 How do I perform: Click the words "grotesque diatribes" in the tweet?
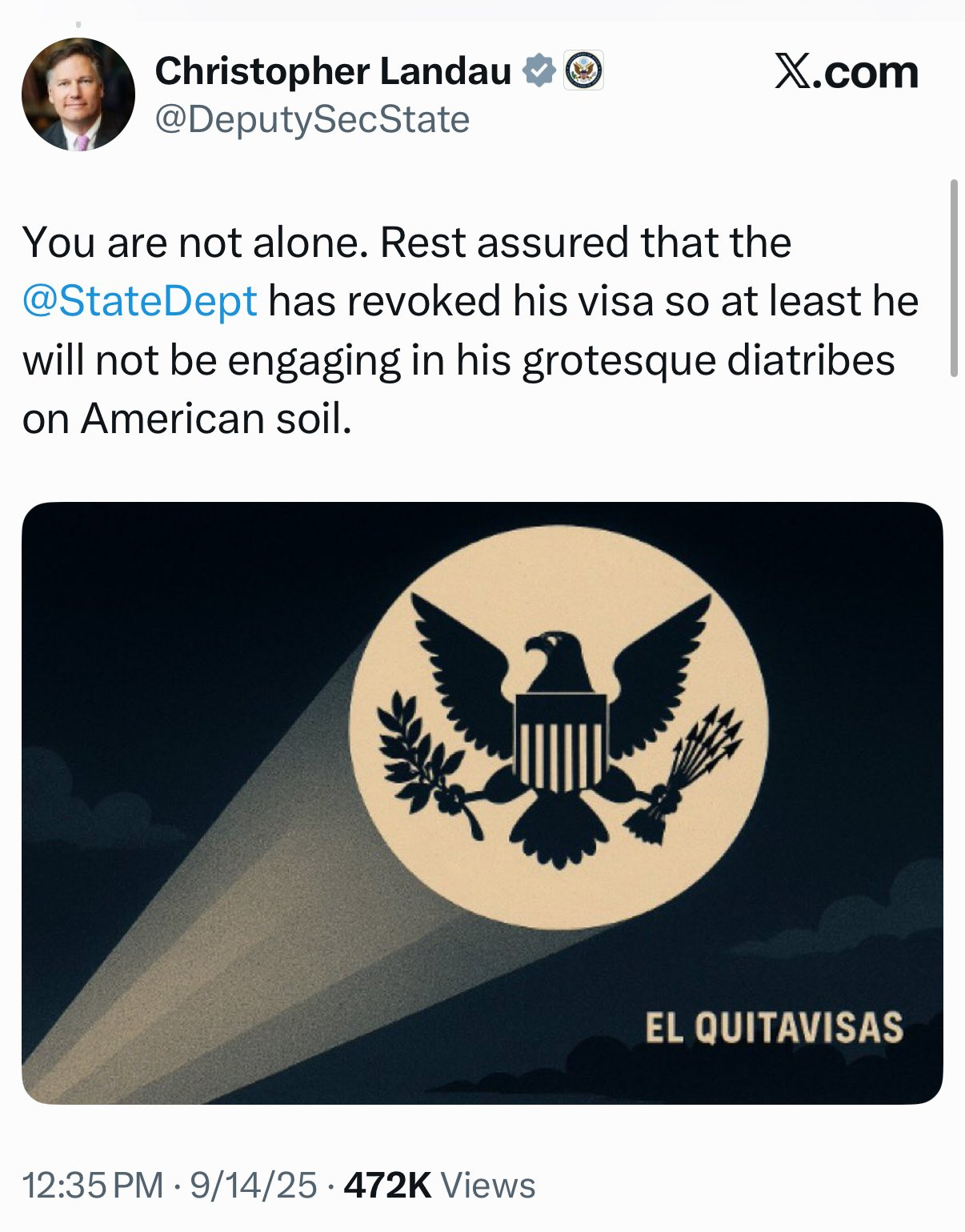click(709, 360)
